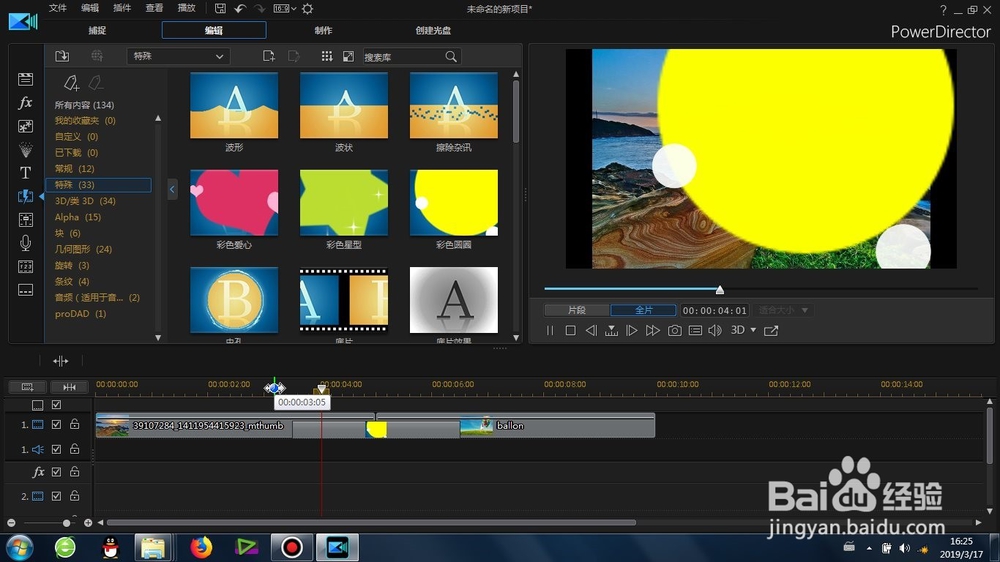This screenshot has width=1000, height=562.
Task: Open the 文件 menu
Action: [57, 8]
